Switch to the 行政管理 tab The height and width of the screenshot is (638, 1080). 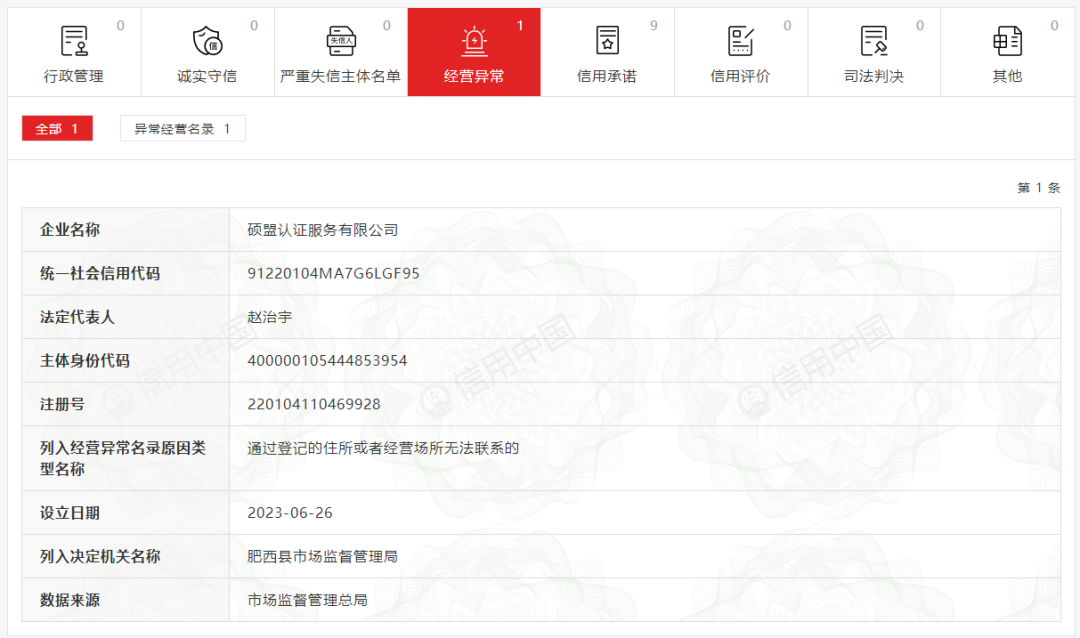[75, 52]
